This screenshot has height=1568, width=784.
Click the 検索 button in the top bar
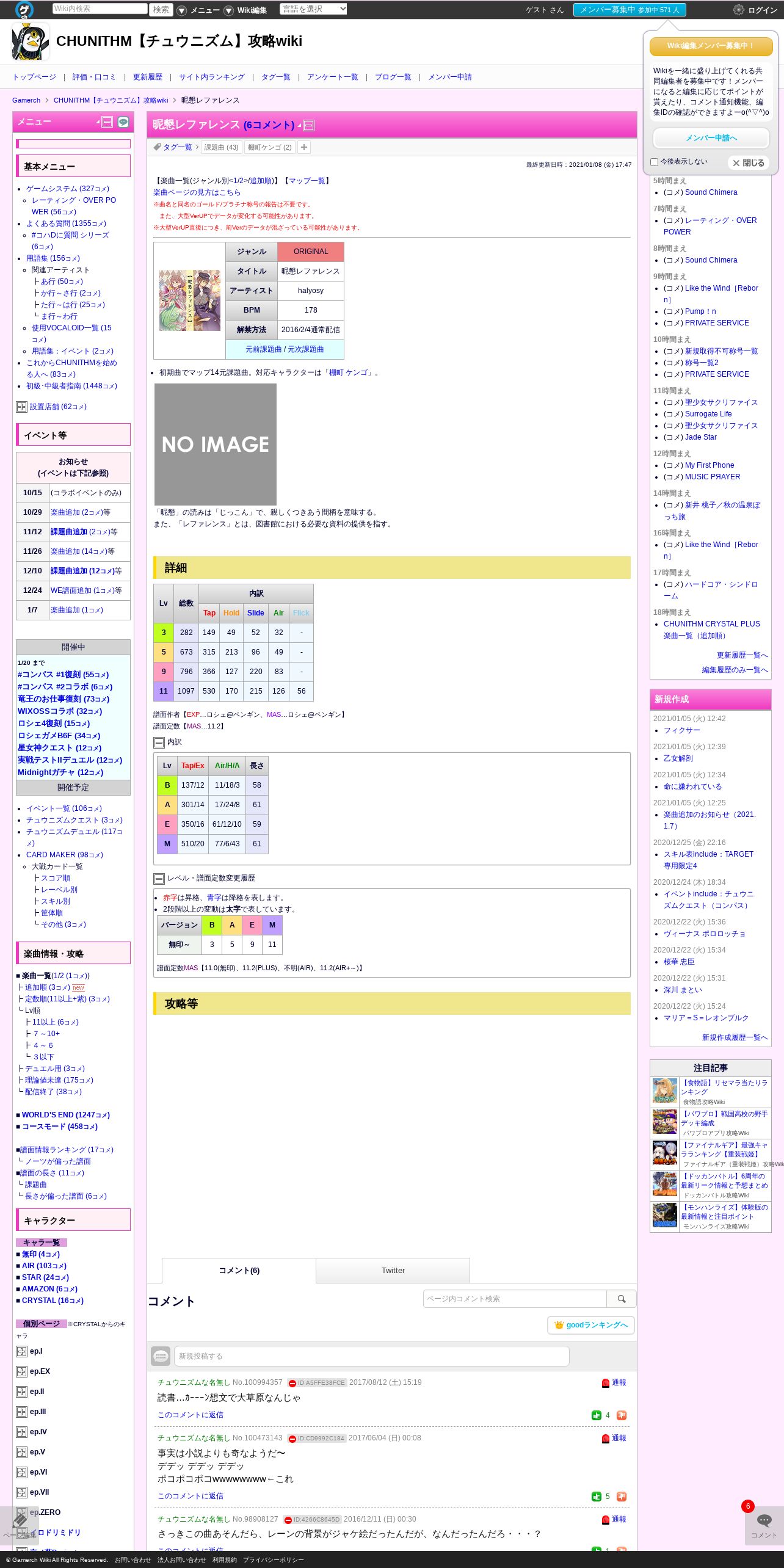click(x=161, y=9)
